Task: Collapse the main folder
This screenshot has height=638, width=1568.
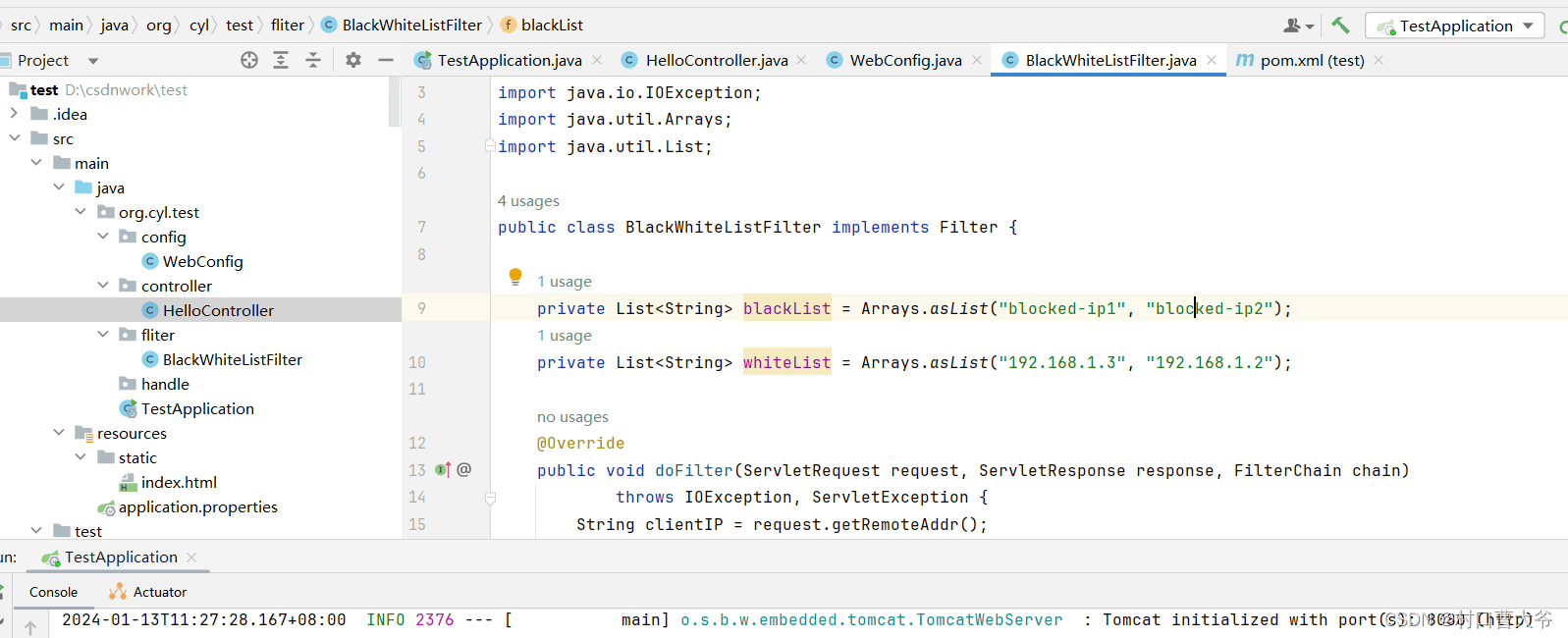Action: point(36,163)
